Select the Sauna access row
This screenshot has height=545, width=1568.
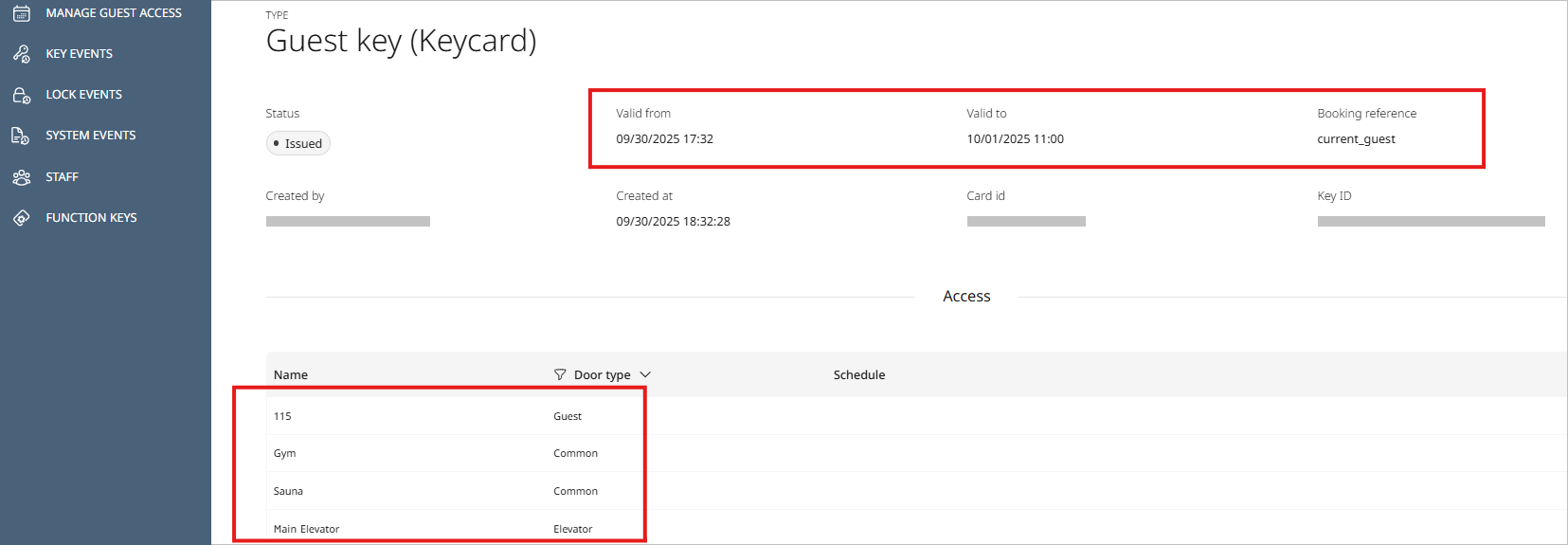tap(288, 491)
